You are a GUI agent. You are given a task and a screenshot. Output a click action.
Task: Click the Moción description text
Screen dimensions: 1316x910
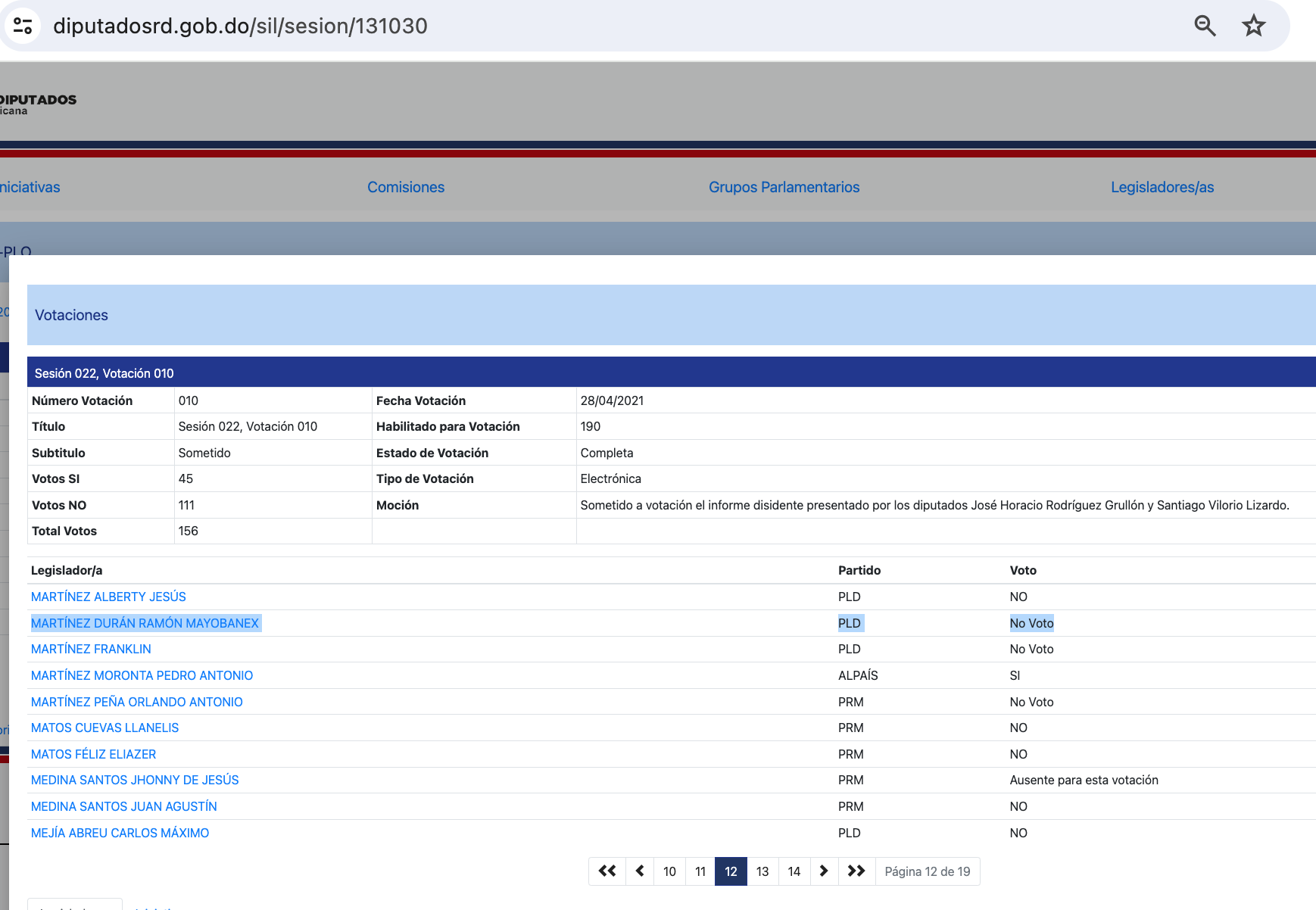click(x=934, y=505)
